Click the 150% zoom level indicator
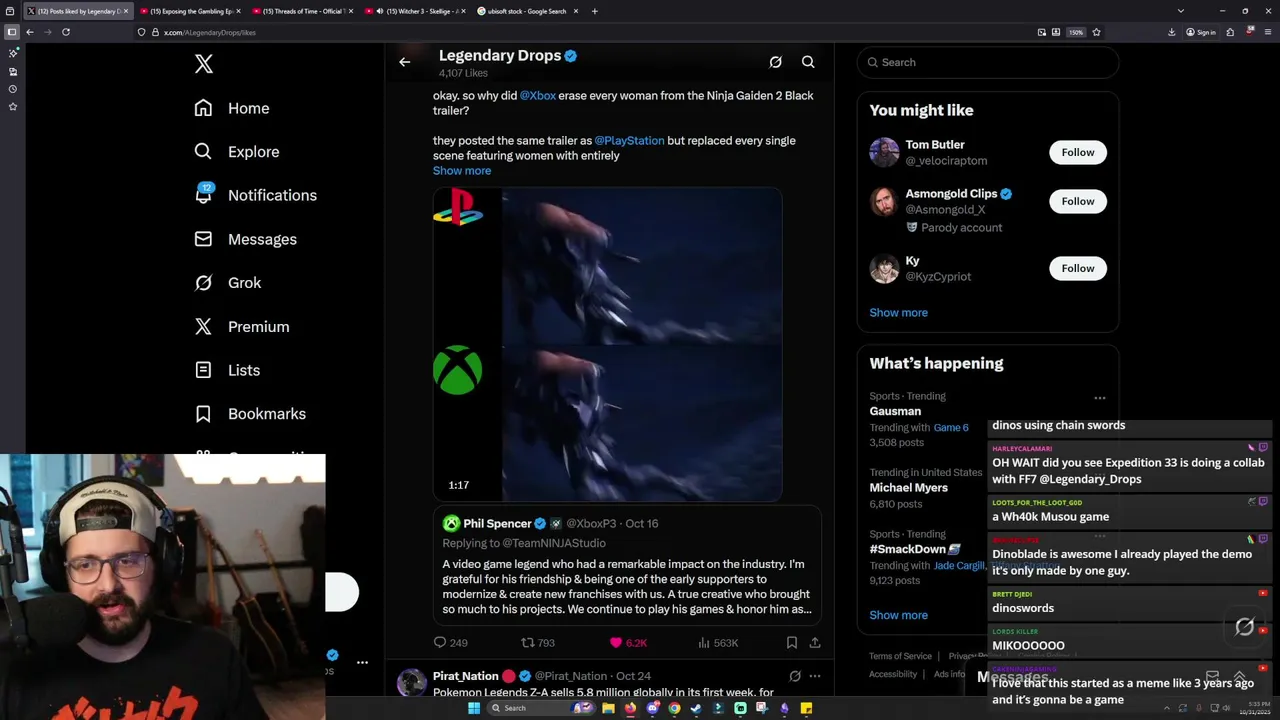The width and height of the screenshot is (1280, 720). pyautogui.click(x=1076, y=32)
